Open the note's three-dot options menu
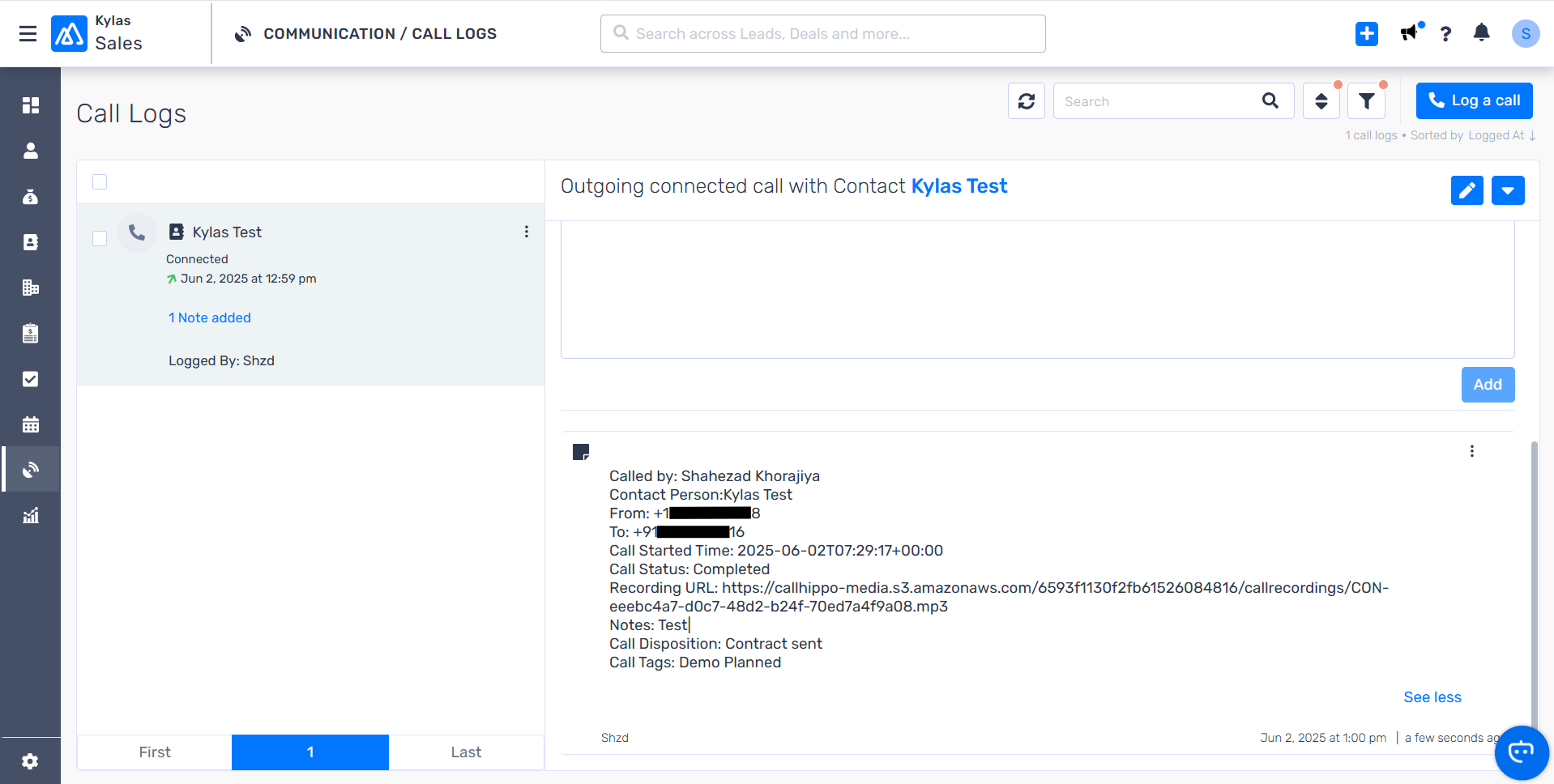Viewport: 1554px width, 784px height. pos(1471,451)
